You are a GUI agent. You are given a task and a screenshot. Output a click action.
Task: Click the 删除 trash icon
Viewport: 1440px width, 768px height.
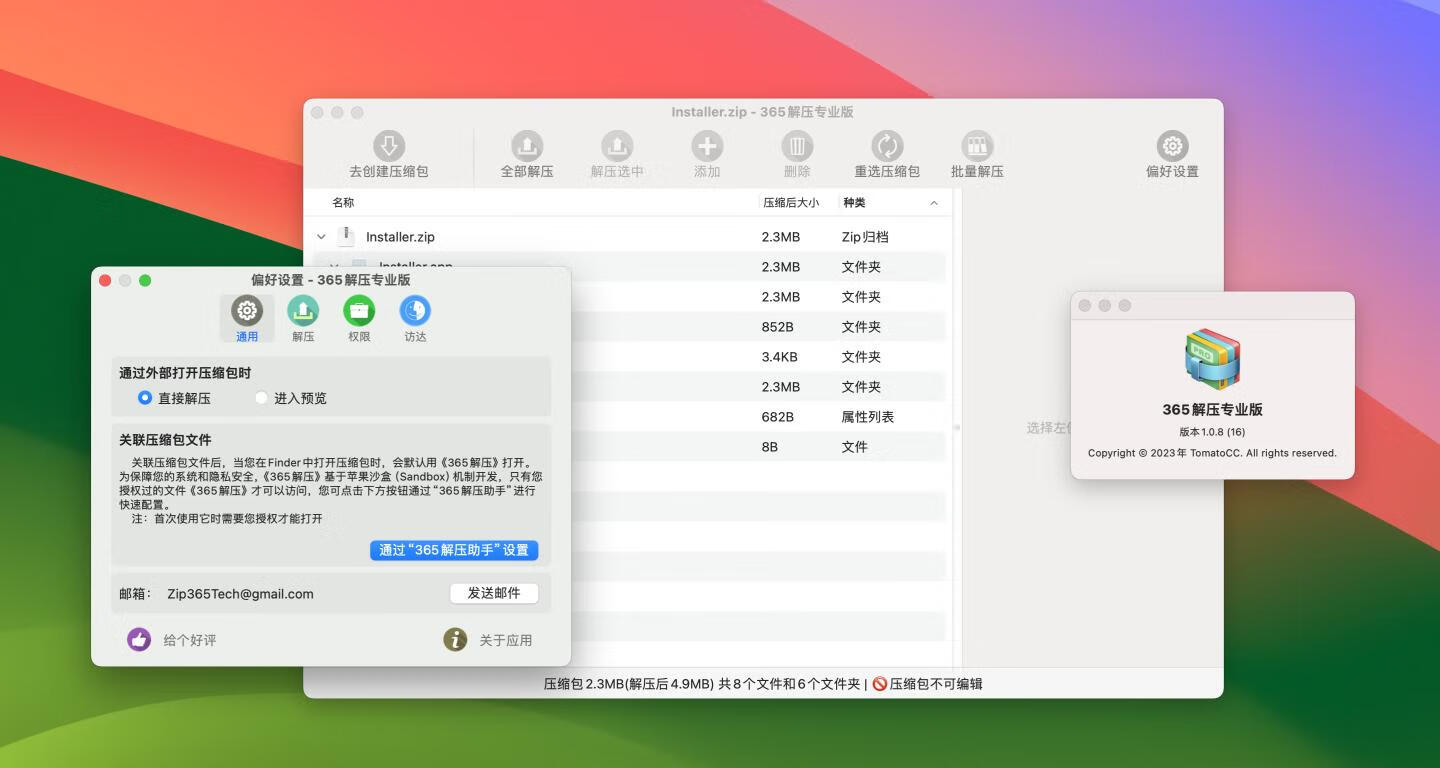[x=797, y=145]
